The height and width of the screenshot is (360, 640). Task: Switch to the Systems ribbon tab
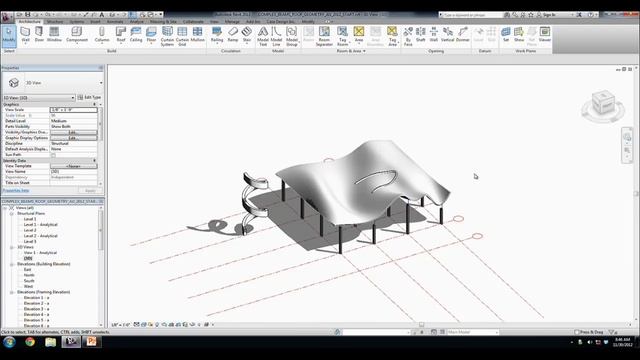77,22
